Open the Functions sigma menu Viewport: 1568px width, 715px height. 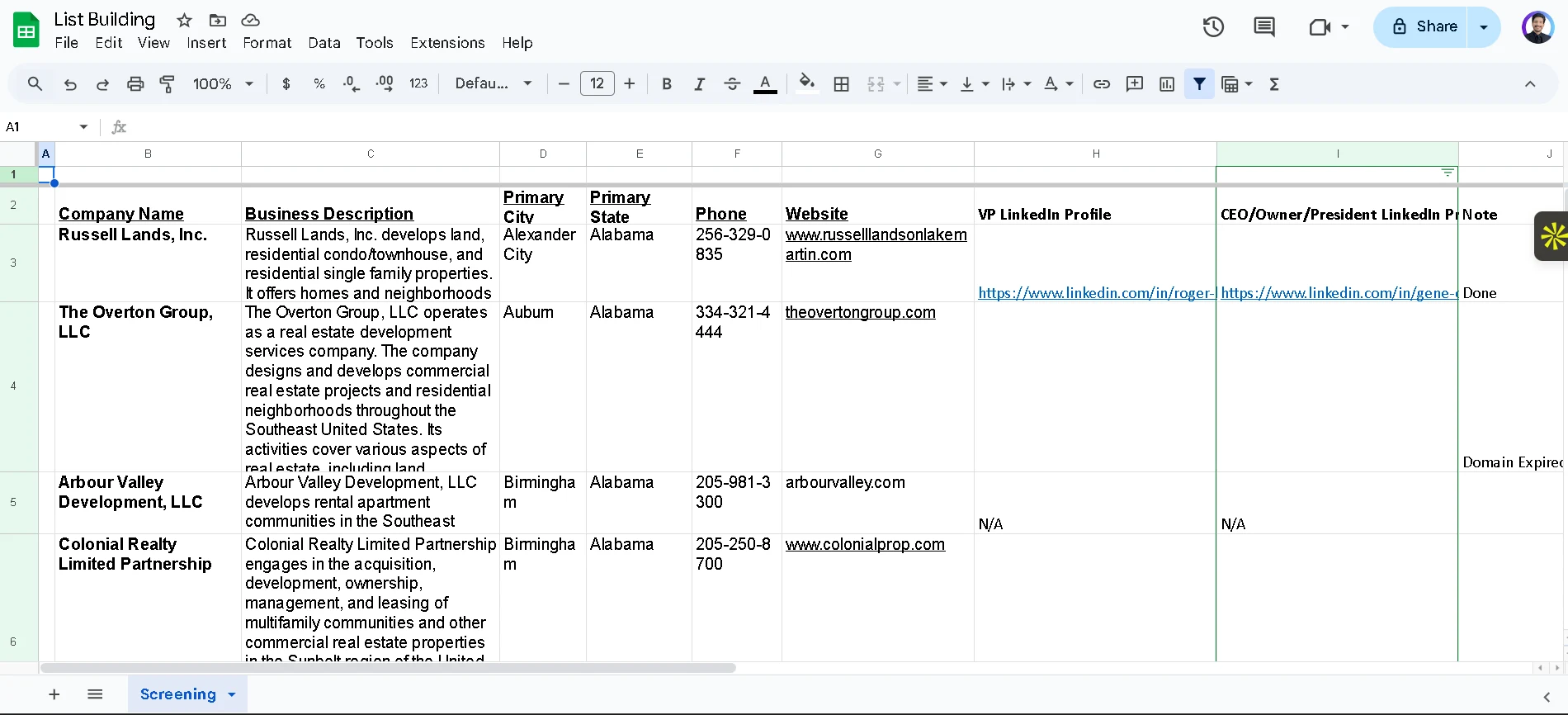(1274, 83)
